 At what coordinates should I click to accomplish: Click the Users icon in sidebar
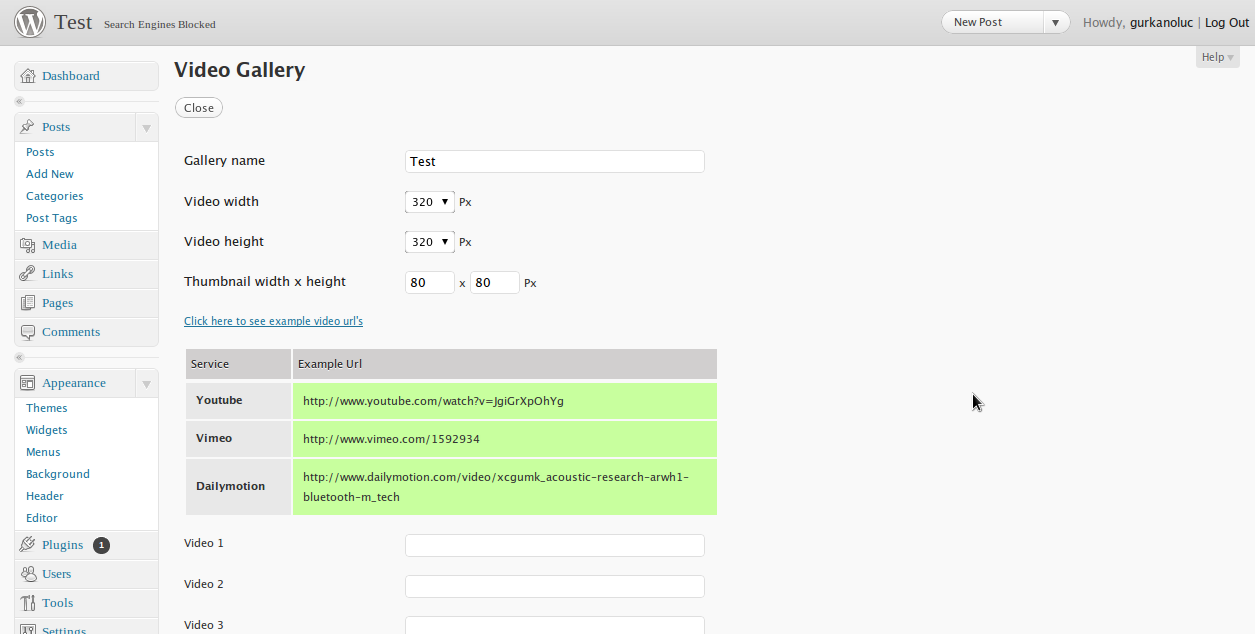click(28, 574)
